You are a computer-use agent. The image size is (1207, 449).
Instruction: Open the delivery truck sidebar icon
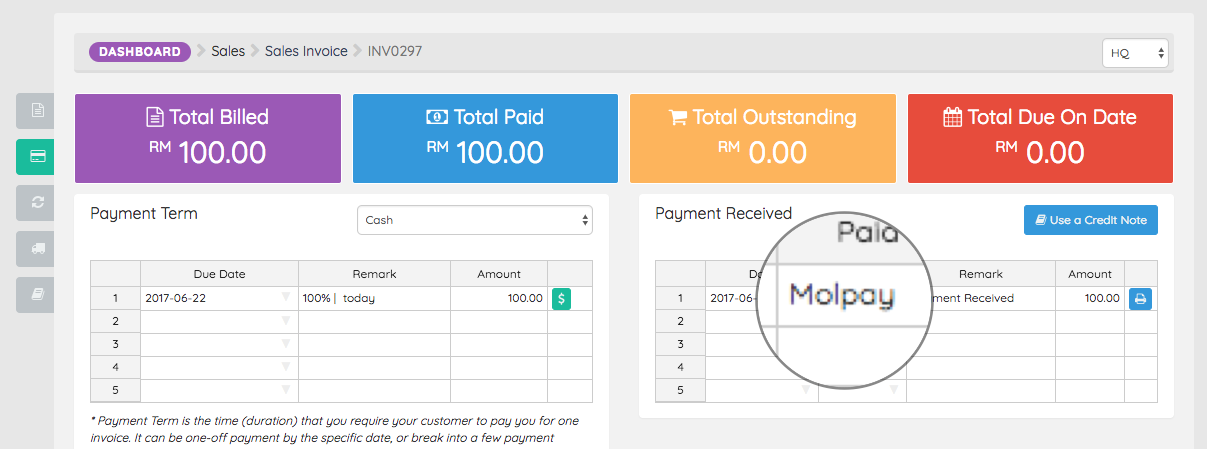click(36, 248)
